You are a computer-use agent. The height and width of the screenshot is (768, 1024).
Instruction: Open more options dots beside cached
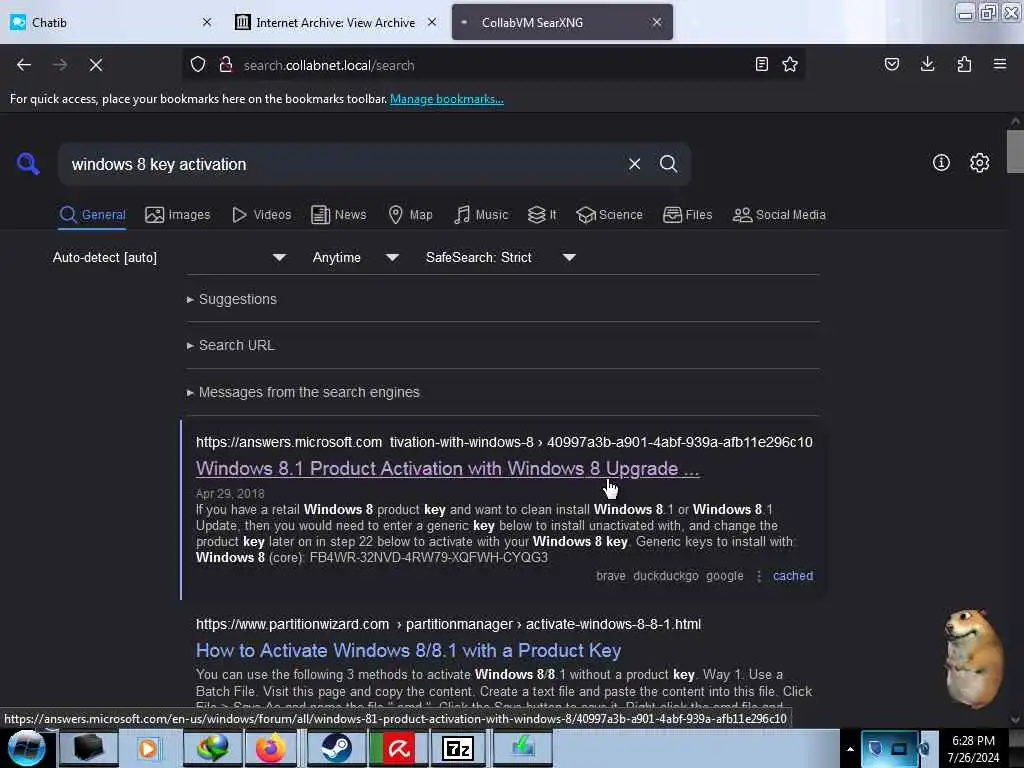pyautogui.click(x=759, y=576)
